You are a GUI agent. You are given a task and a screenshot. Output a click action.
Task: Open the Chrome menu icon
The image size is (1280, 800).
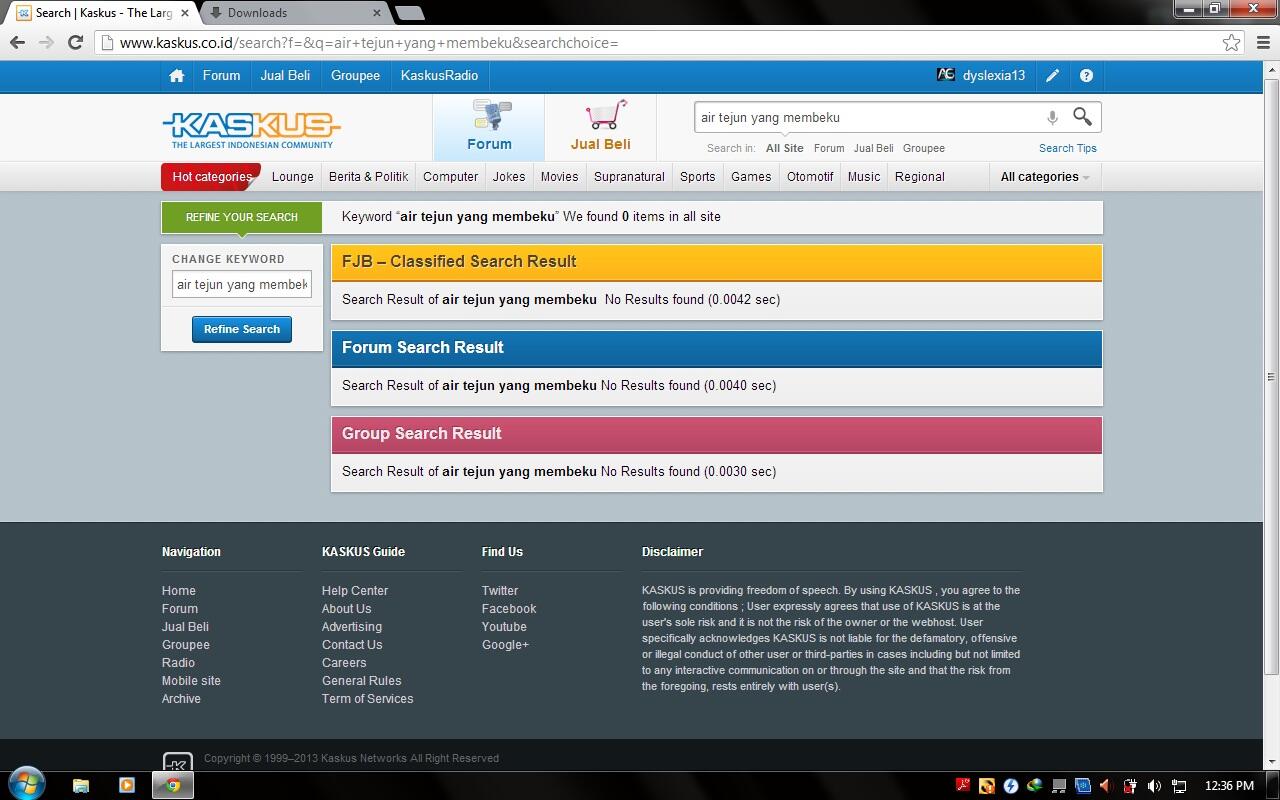[1262, 42]
